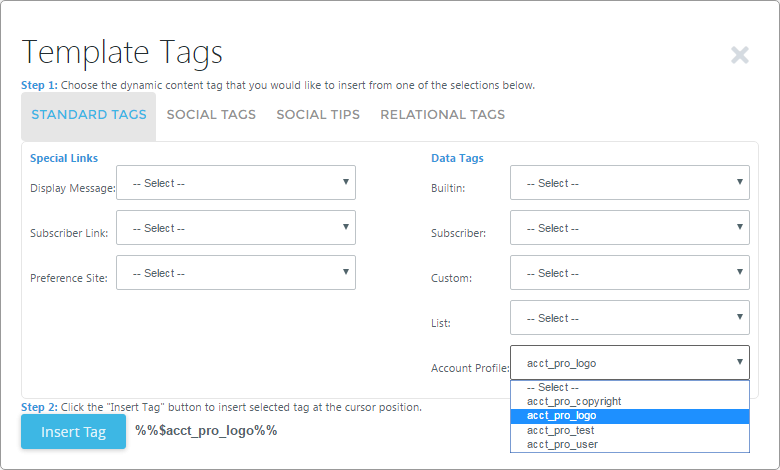This screenshot has height=470, width=780.
Task: Expand the Builtin data tags dropdown
Action: (629, 183)
